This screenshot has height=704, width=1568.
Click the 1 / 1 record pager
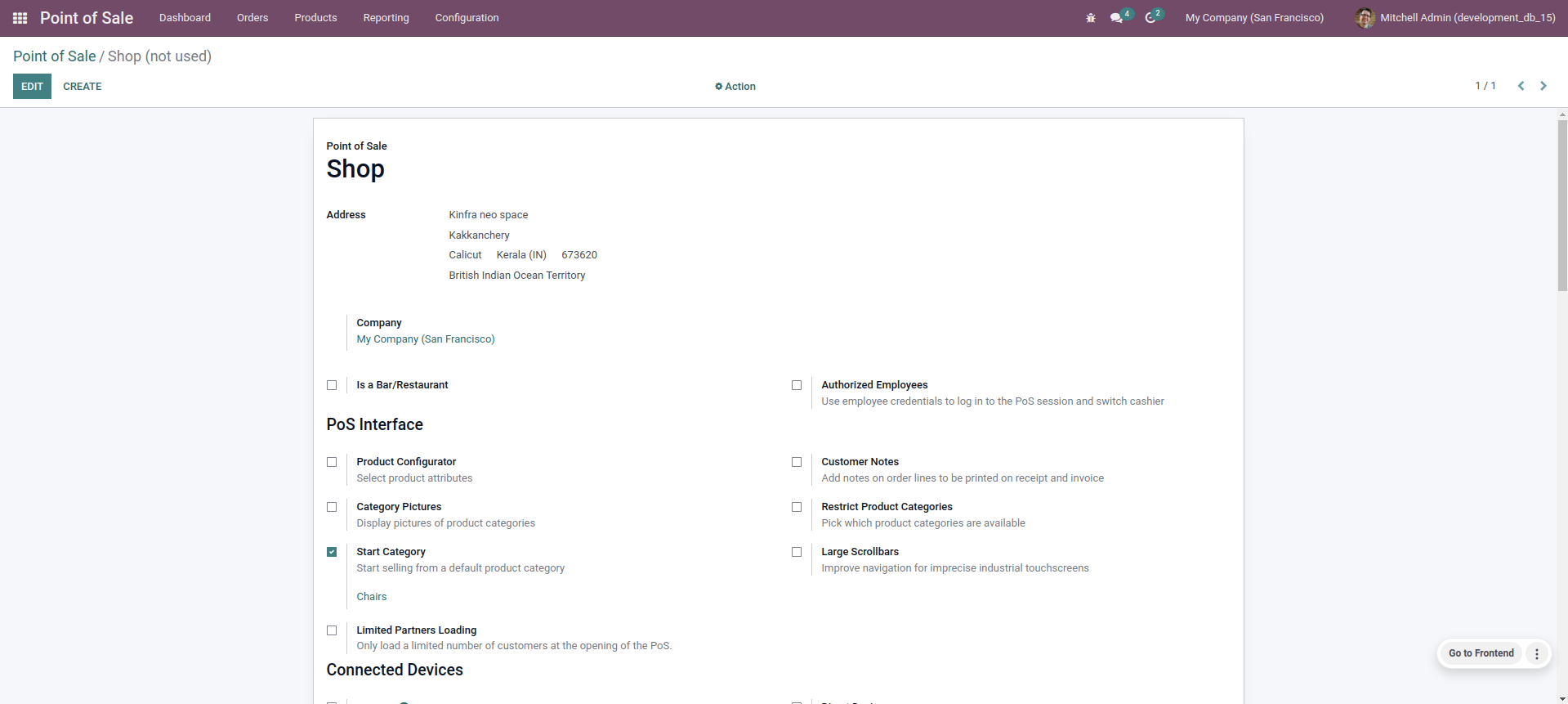tap(1485, 86)
